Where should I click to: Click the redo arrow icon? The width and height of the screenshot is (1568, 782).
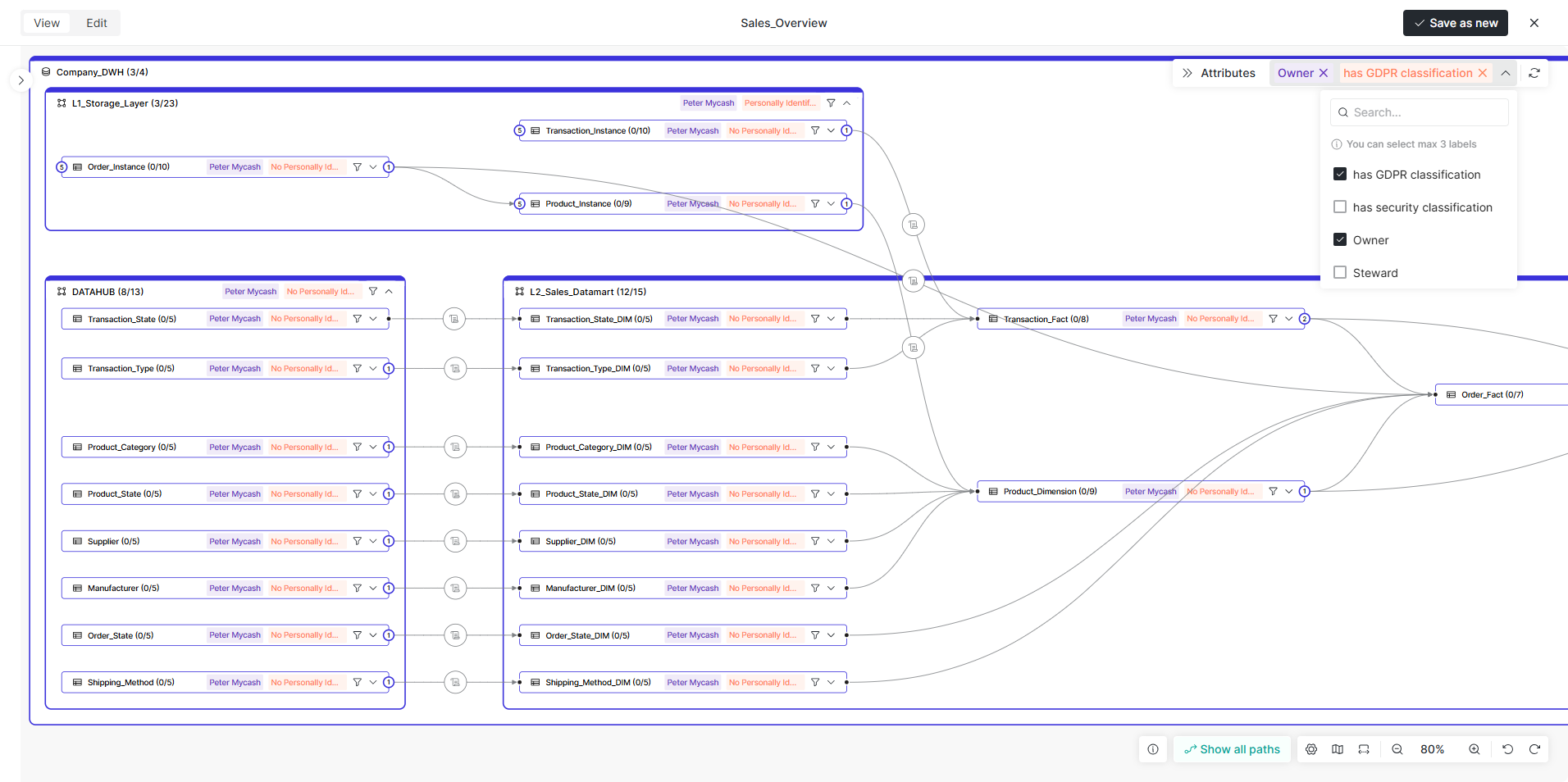[x=1534, y=748]
